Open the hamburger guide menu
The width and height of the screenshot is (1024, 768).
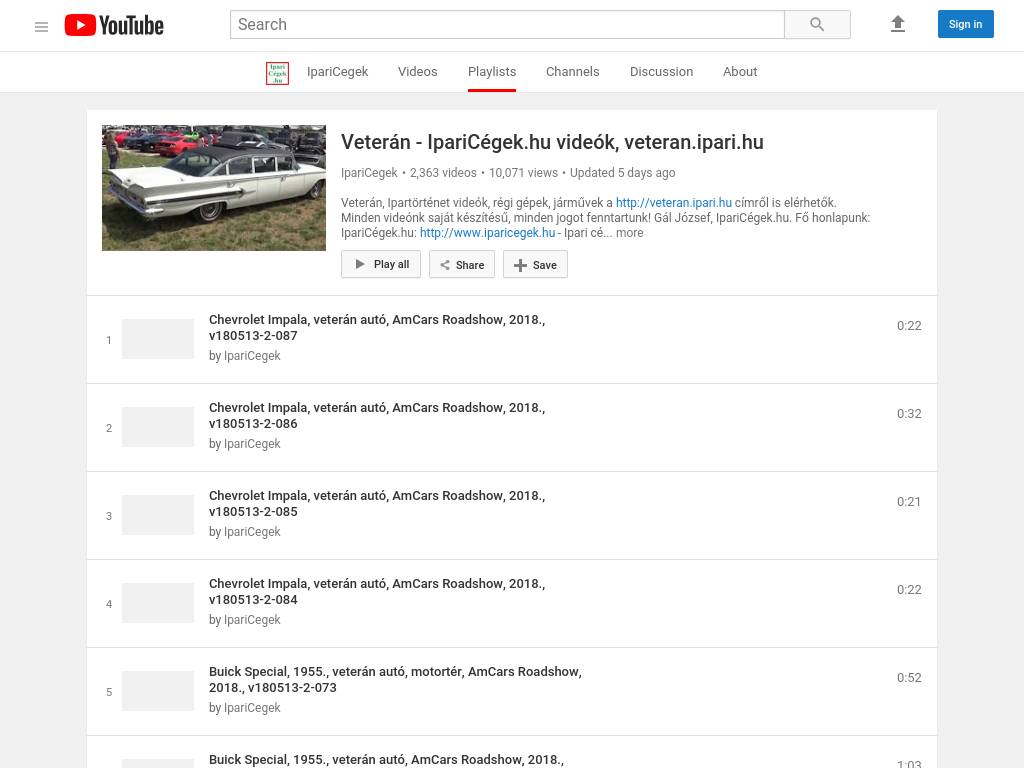[41, 26]
